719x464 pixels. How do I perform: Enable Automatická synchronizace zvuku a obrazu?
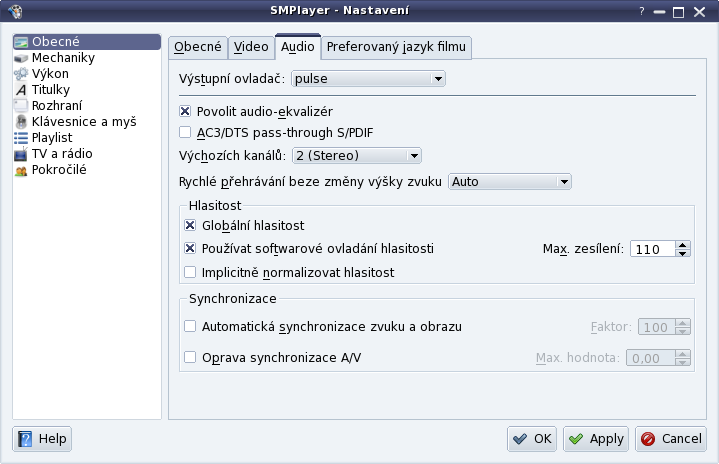[x=190, y=326]
